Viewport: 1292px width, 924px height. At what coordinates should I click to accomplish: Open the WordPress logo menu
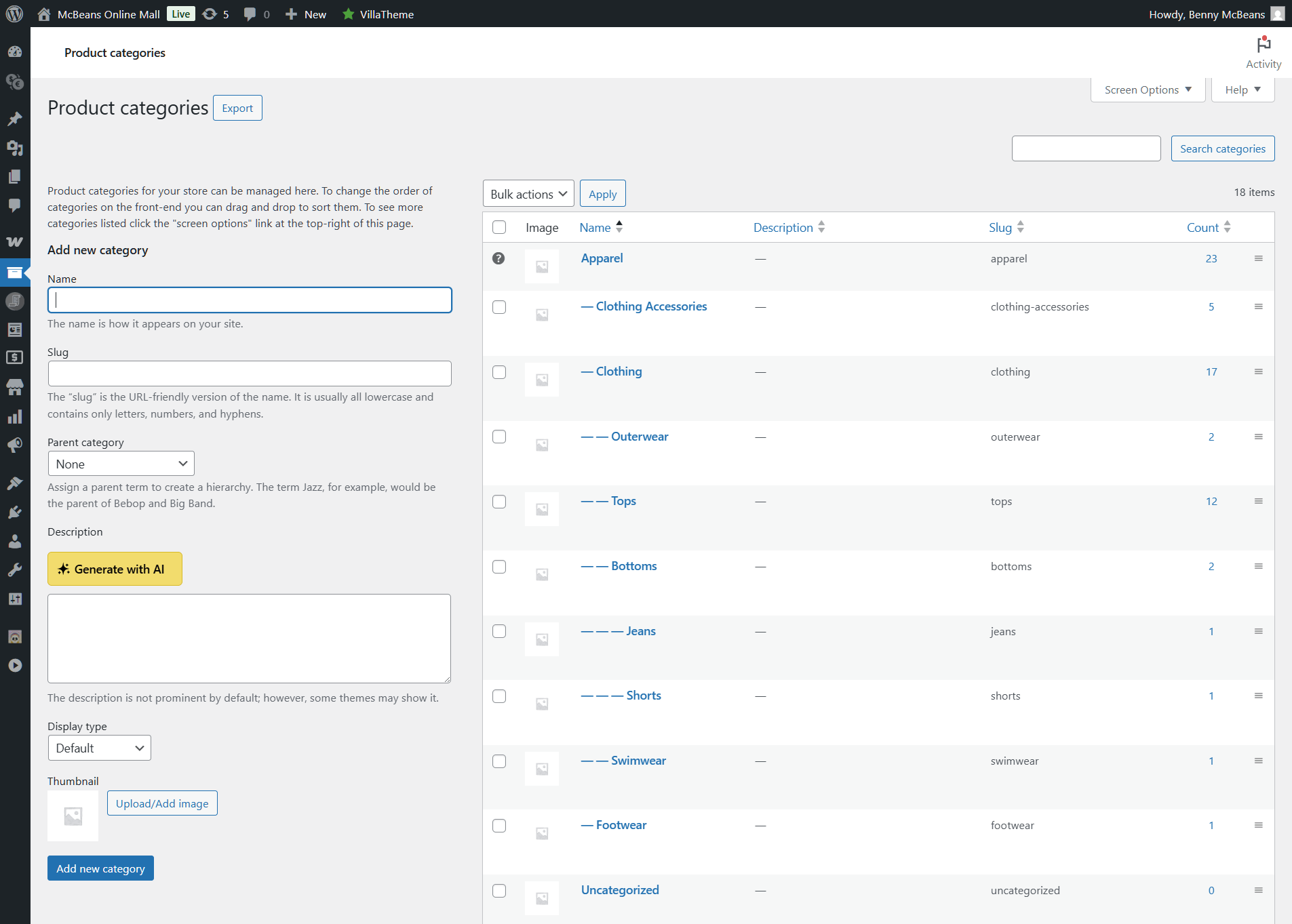coord(14,14)
